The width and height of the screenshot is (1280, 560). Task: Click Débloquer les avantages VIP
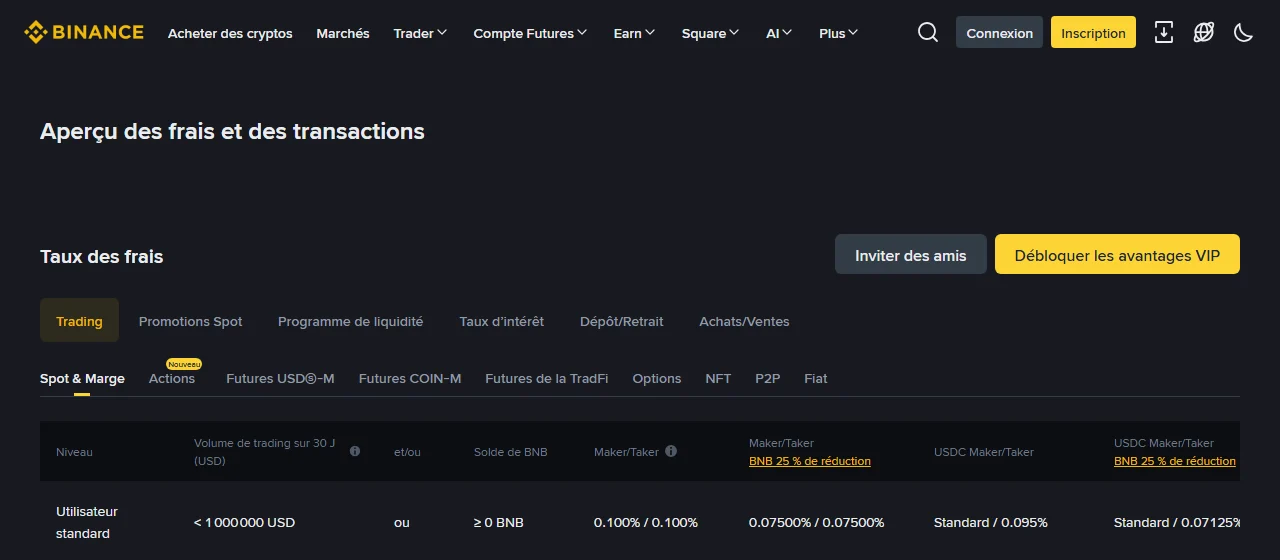1117,254
